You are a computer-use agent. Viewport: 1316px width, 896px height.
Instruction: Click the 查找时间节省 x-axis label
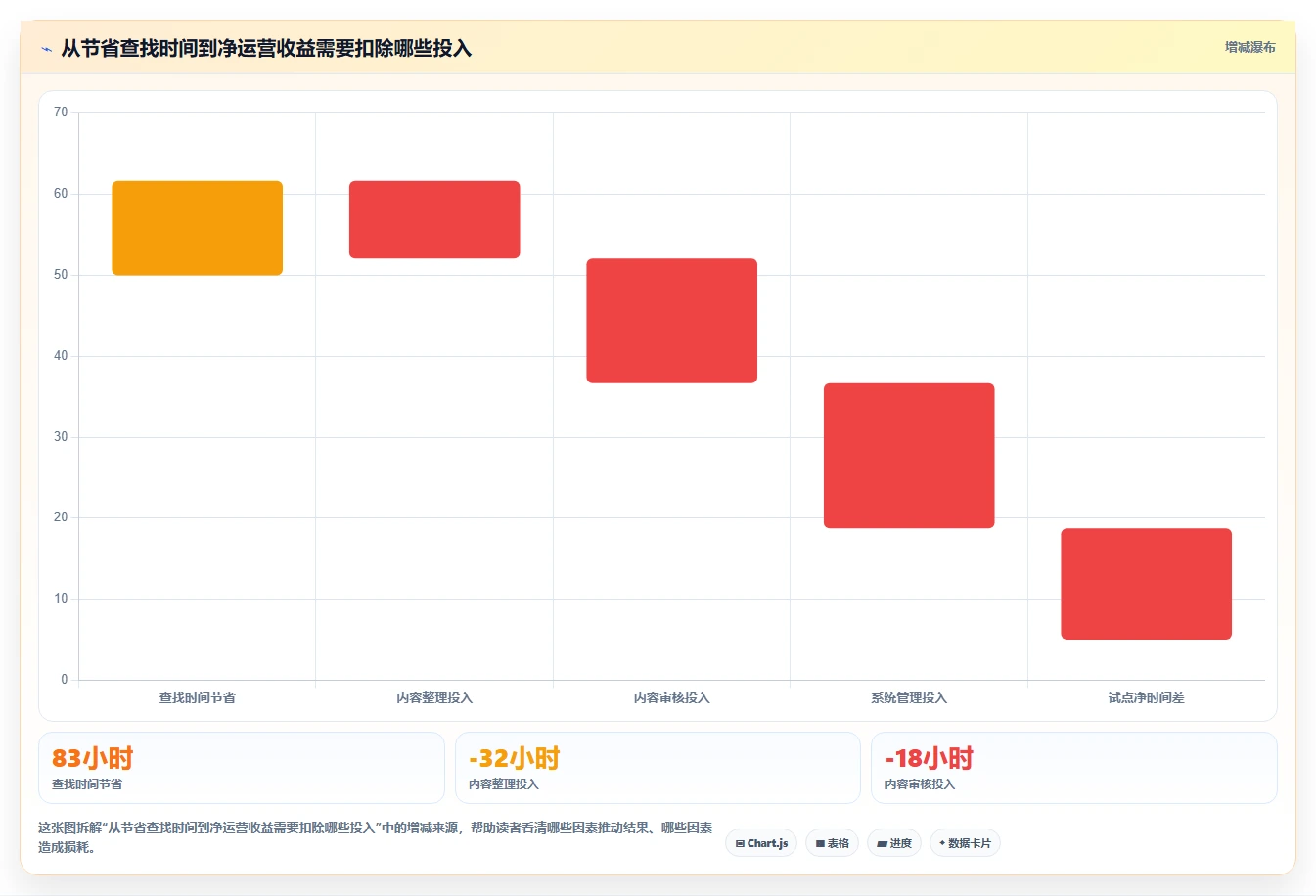tap(198, 697)
